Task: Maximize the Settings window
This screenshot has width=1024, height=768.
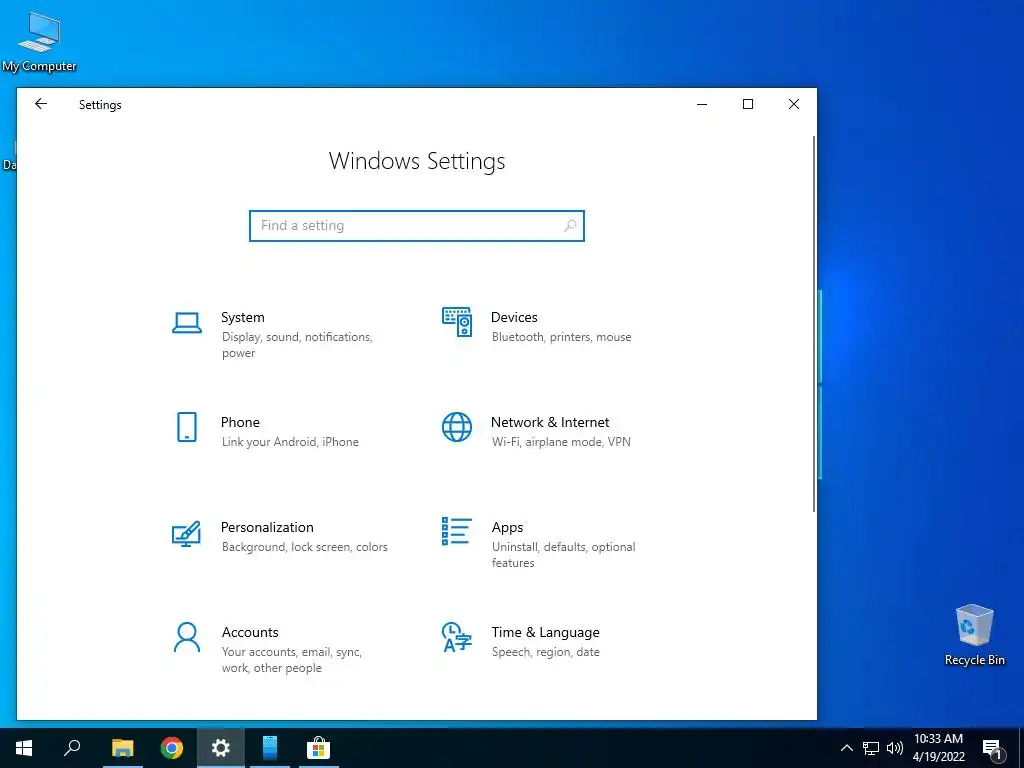Action: pyautogui.click(x=748, y=104)
